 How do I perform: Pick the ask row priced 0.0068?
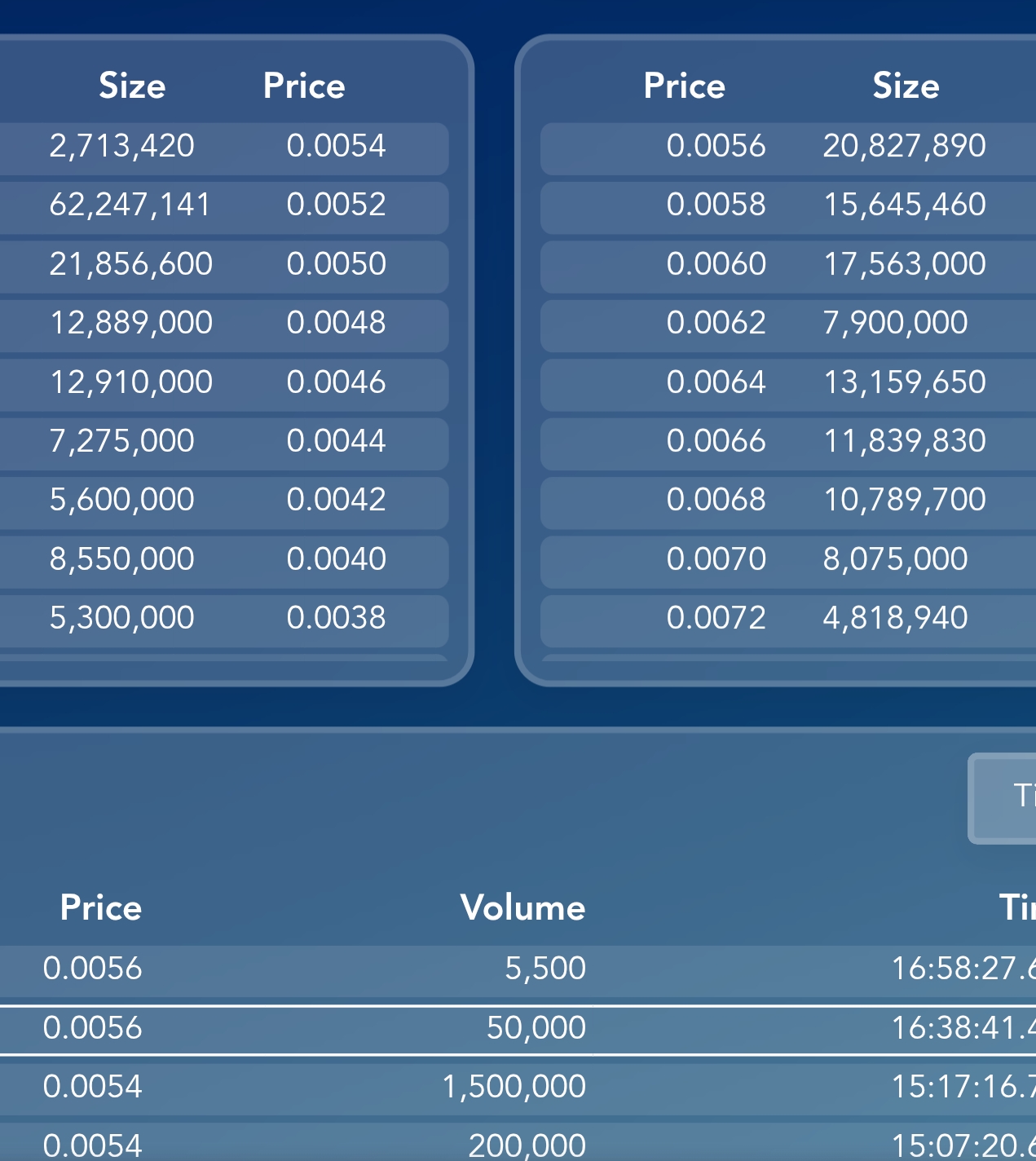pos(788,503)
